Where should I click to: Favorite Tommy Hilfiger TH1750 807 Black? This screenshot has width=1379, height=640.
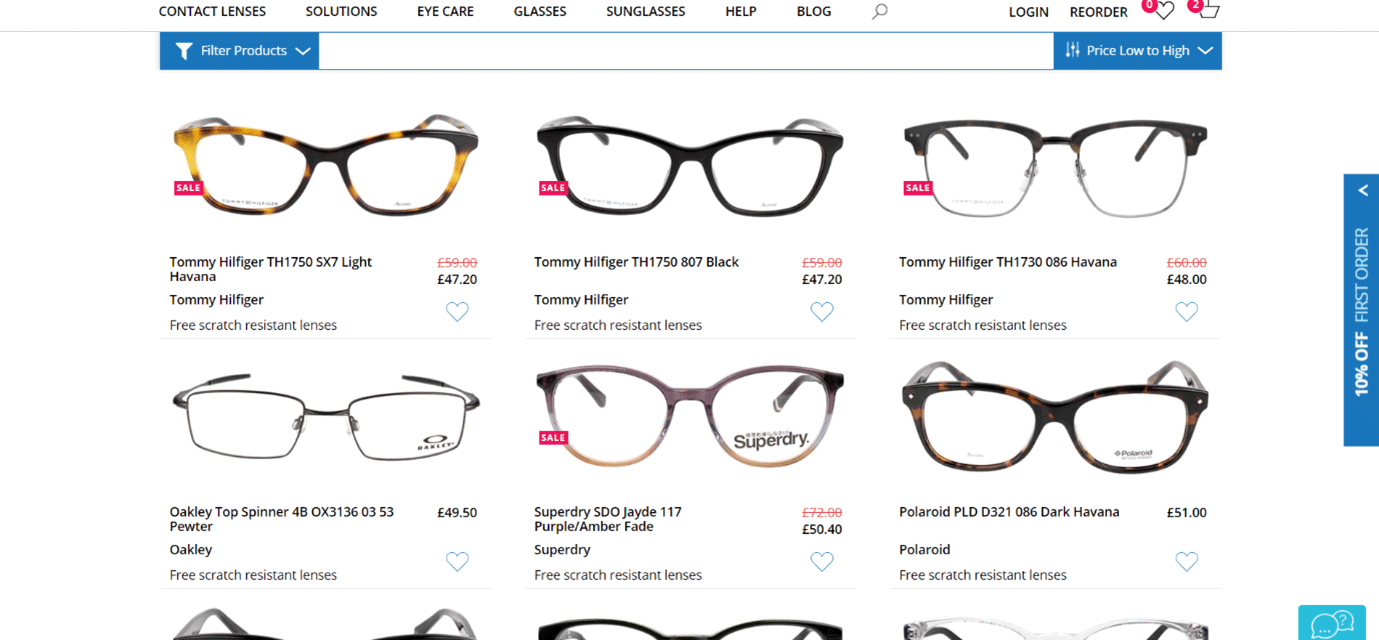(822, 312)
